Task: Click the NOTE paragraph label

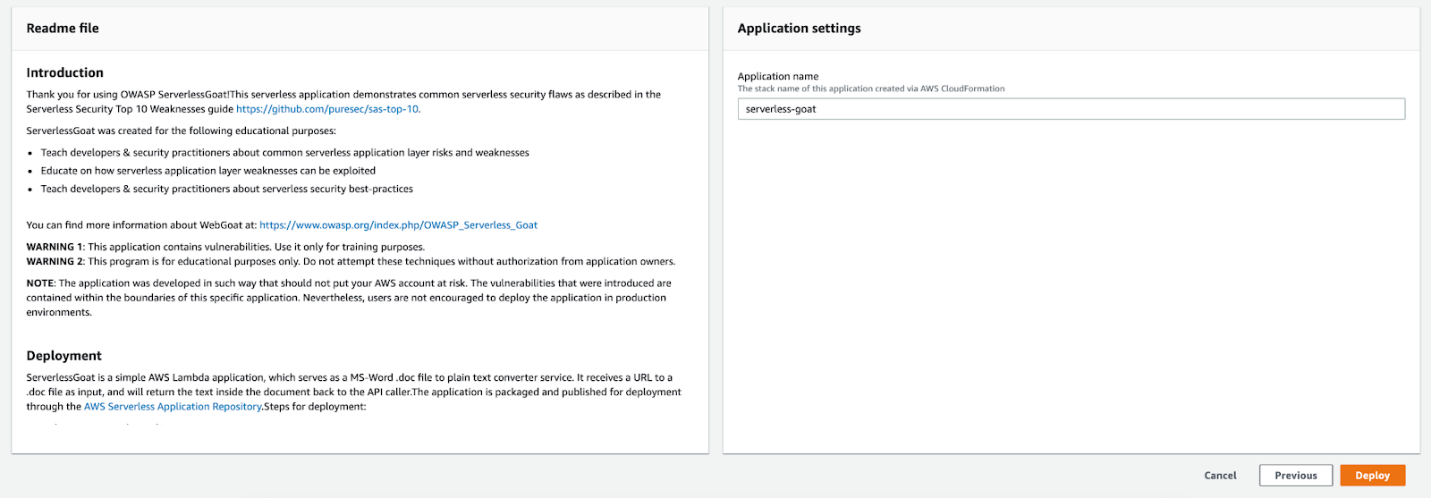Action: click(x=40, y=283)
